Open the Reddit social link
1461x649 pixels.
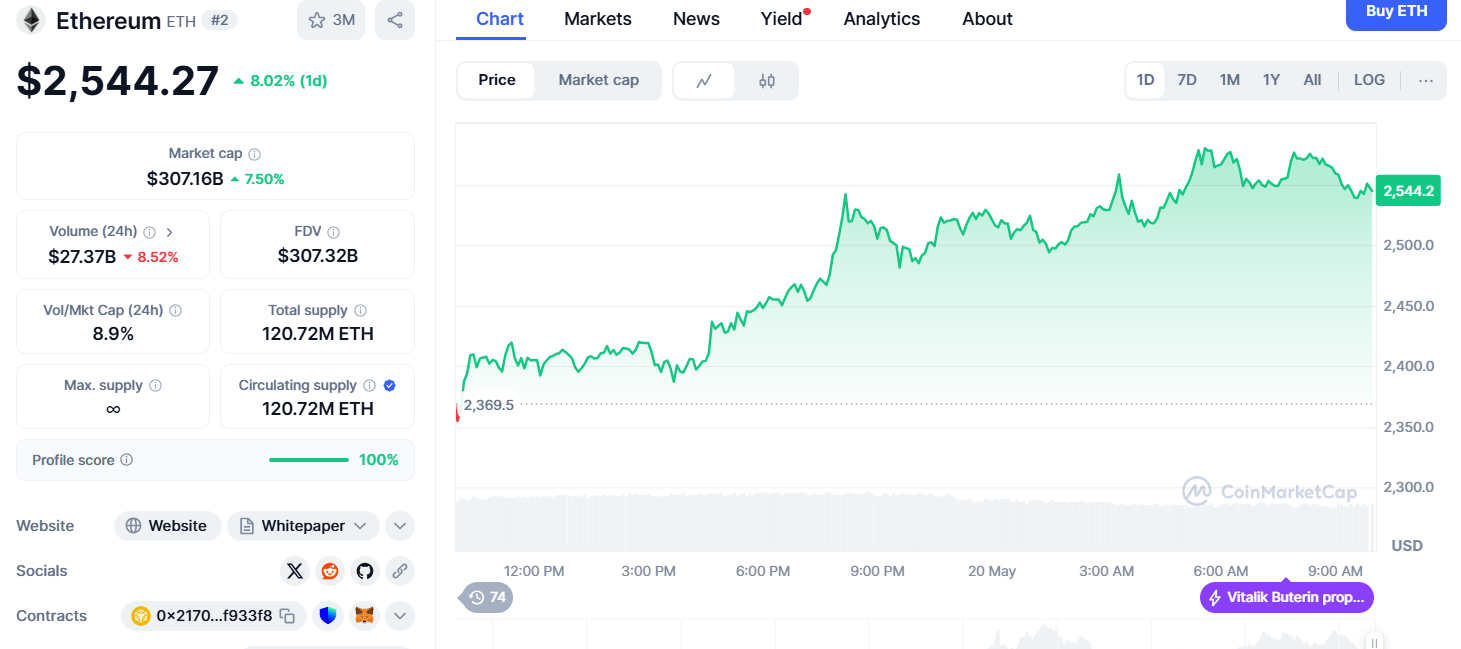click(329, 571)
